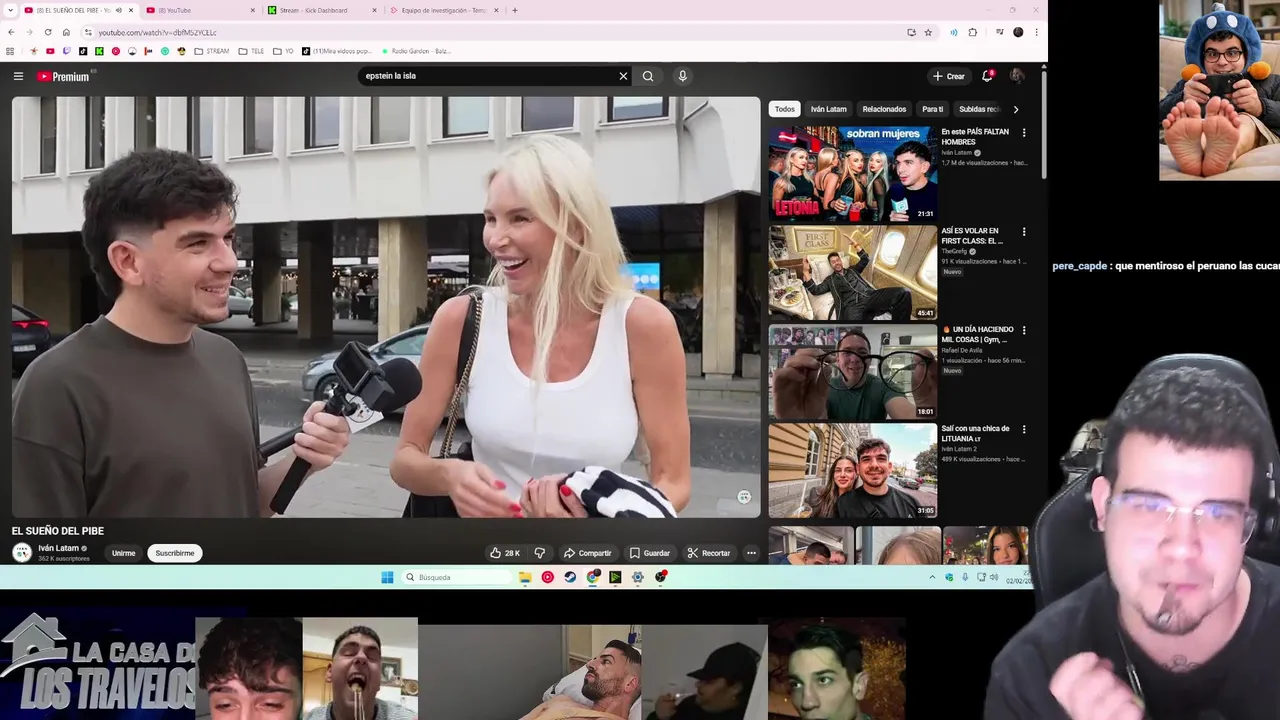
Task: Open more actions three-dot menu under video
Action: click(x=751, y=553)
